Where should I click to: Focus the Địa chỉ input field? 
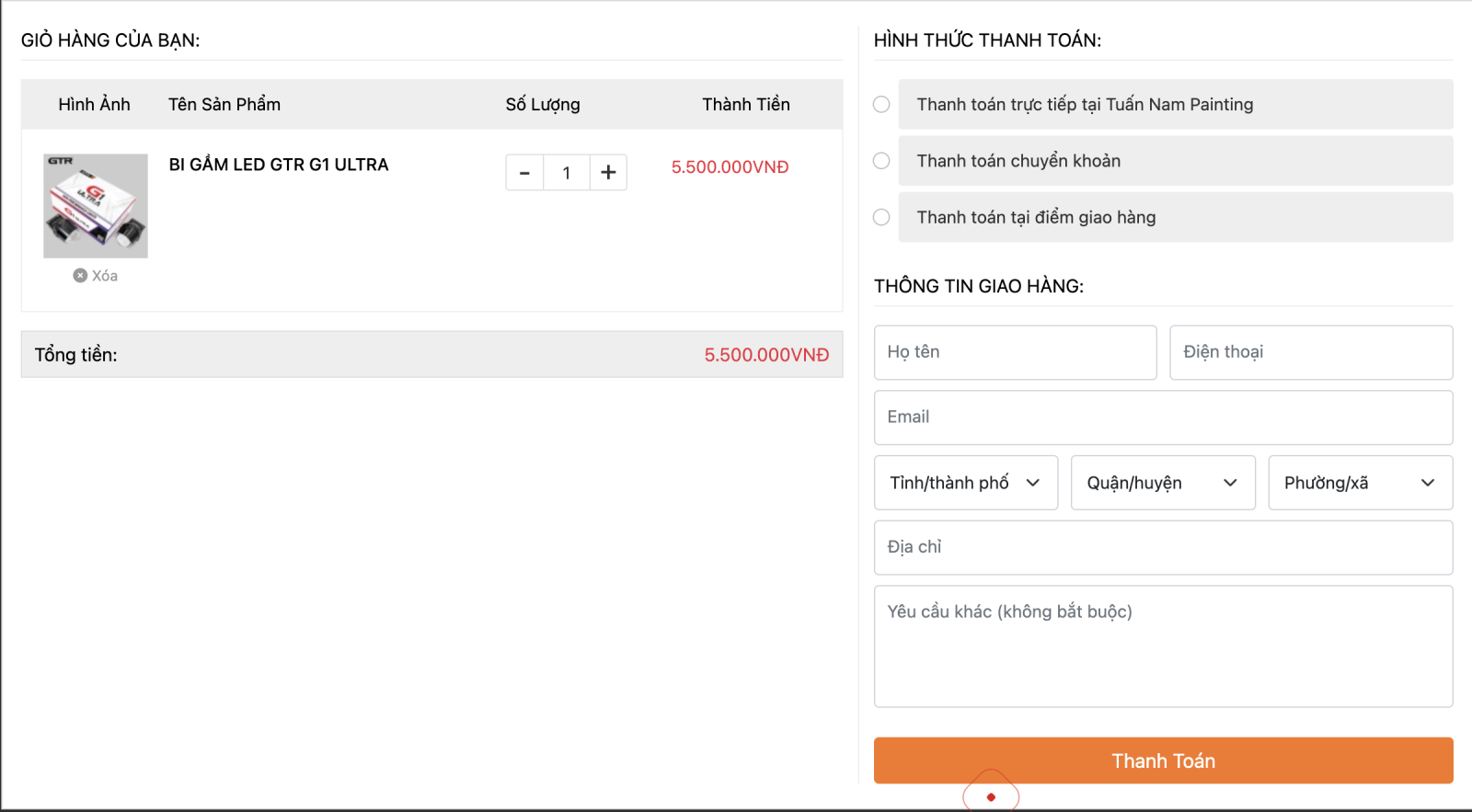tap(1164, 548)
